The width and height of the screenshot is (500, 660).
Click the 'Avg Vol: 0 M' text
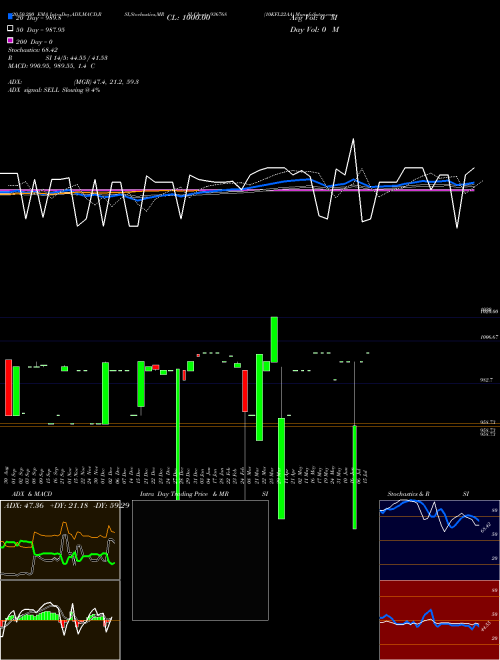coord(314,18)
